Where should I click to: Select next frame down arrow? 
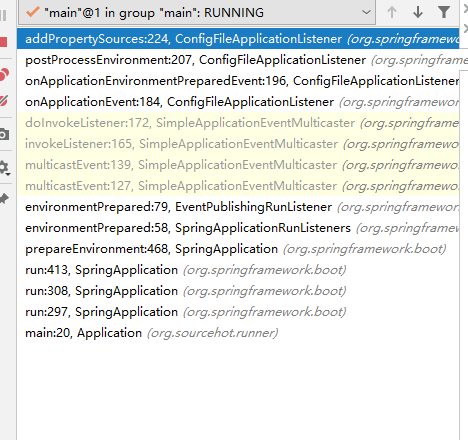[x=418, y=13]
